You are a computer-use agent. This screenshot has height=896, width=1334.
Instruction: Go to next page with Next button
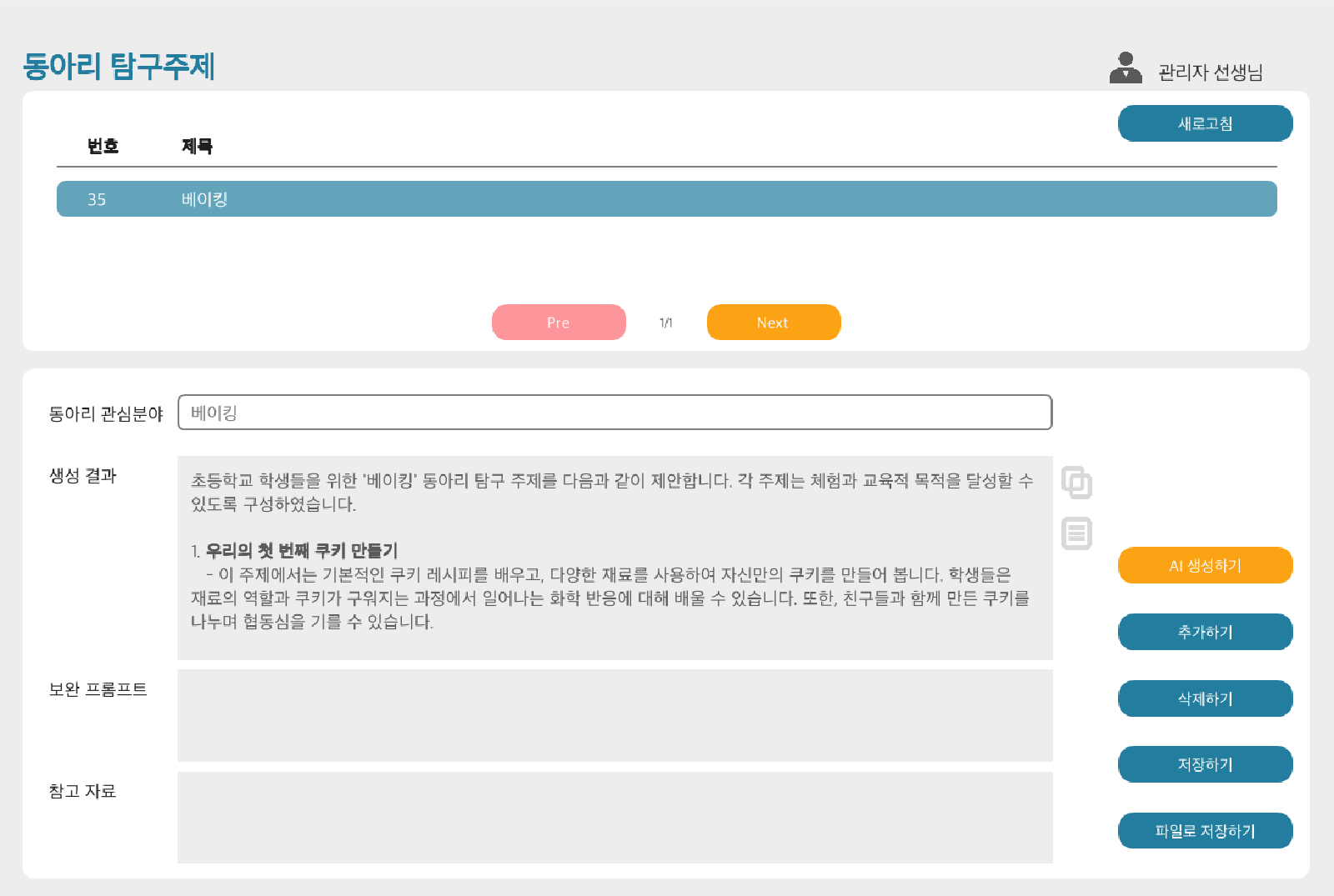(773, 323)
